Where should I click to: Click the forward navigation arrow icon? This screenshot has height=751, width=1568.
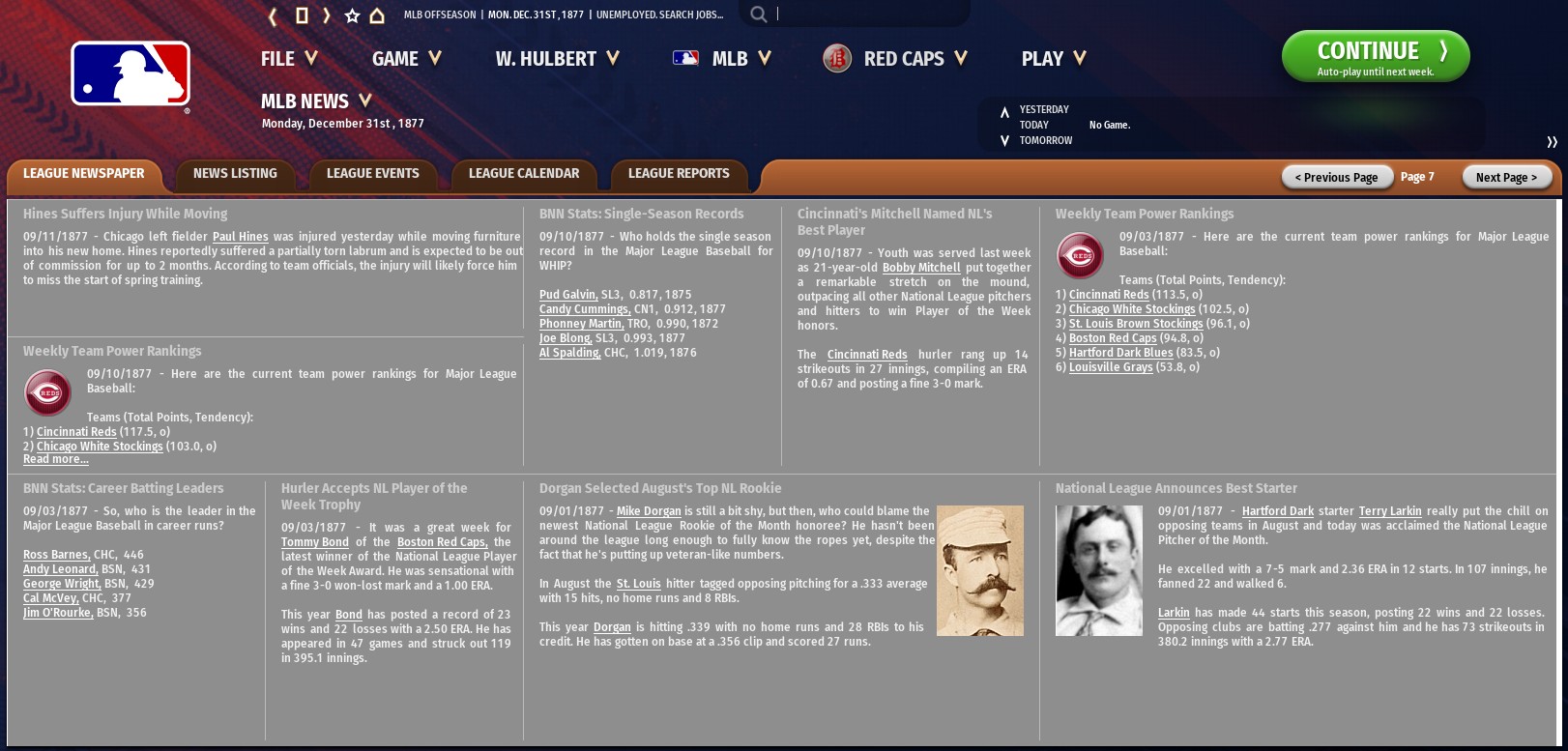click(x=327, y=15)
